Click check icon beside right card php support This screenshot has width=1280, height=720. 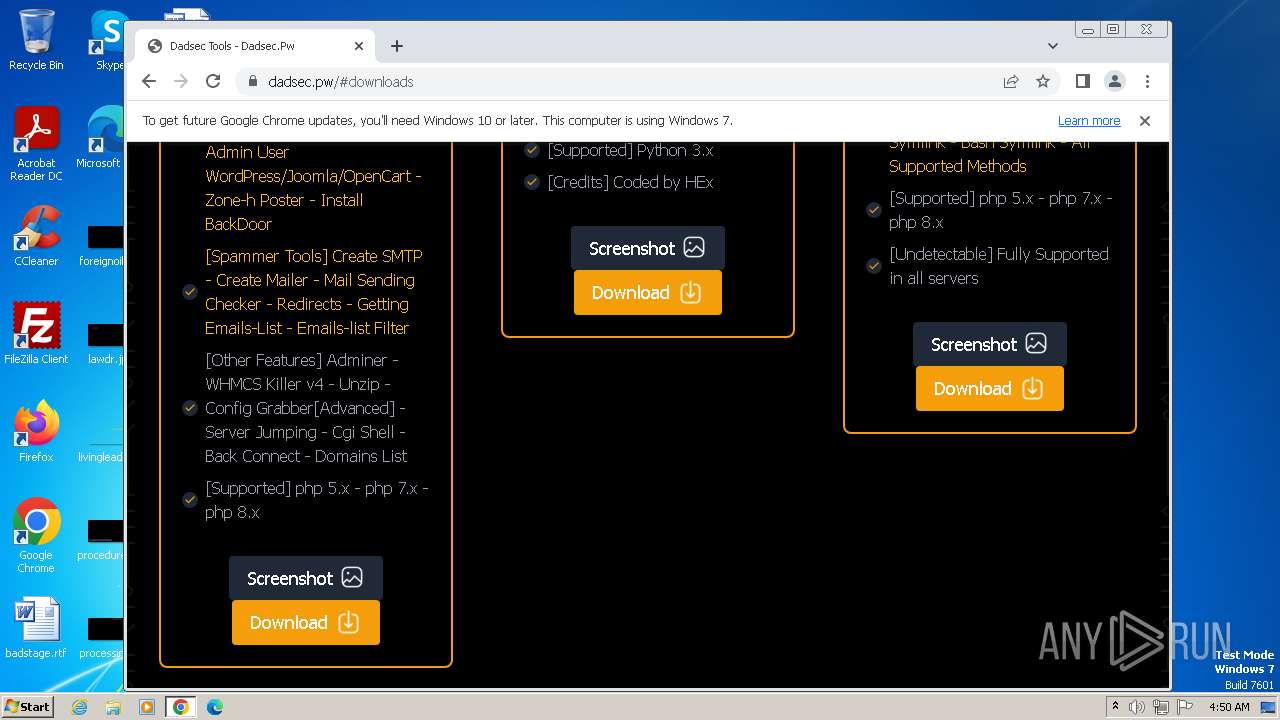[874, 210]
